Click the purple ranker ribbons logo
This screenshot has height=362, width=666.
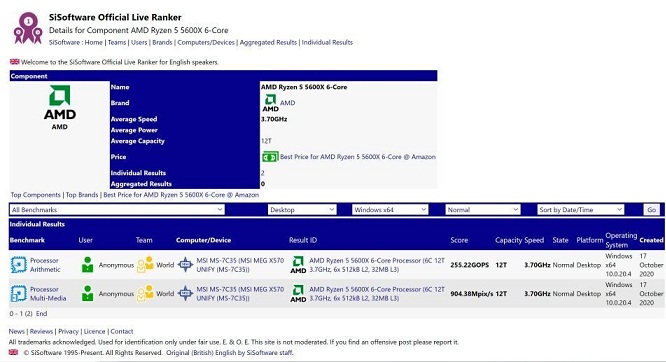28,28
